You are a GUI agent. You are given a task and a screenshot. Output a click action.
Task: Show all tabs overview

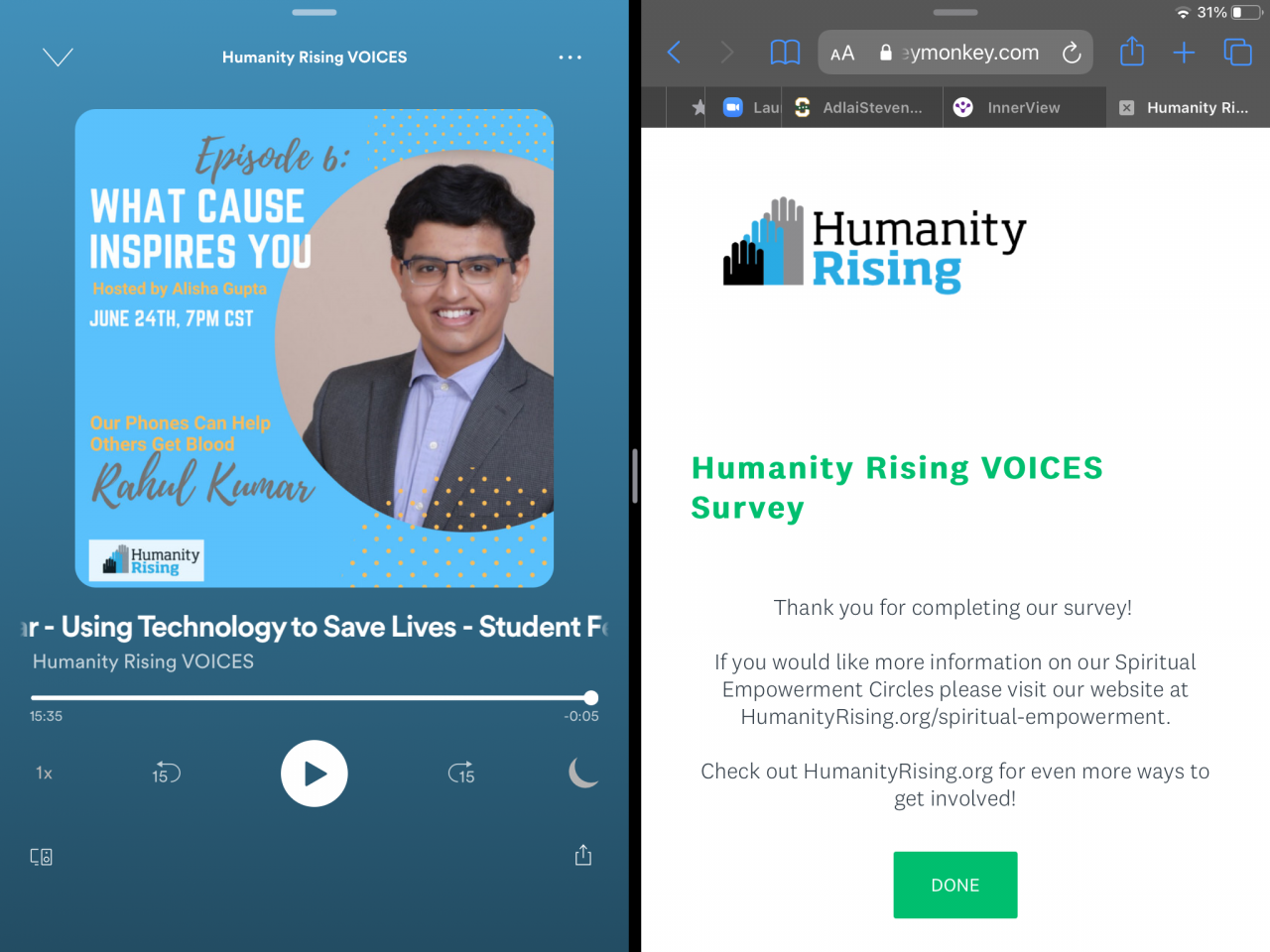[1237, 52]
